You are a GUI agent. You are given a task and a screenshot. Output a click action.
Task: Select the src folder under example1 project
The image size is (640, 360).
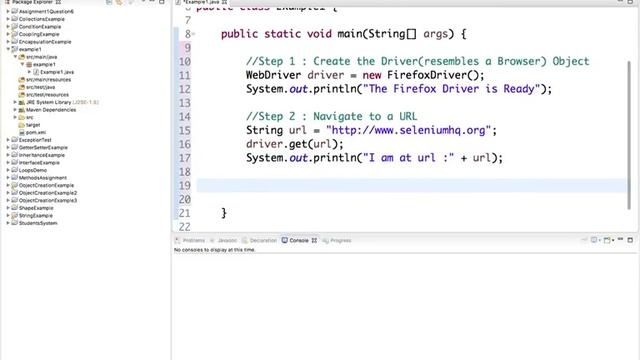[29, 117]
